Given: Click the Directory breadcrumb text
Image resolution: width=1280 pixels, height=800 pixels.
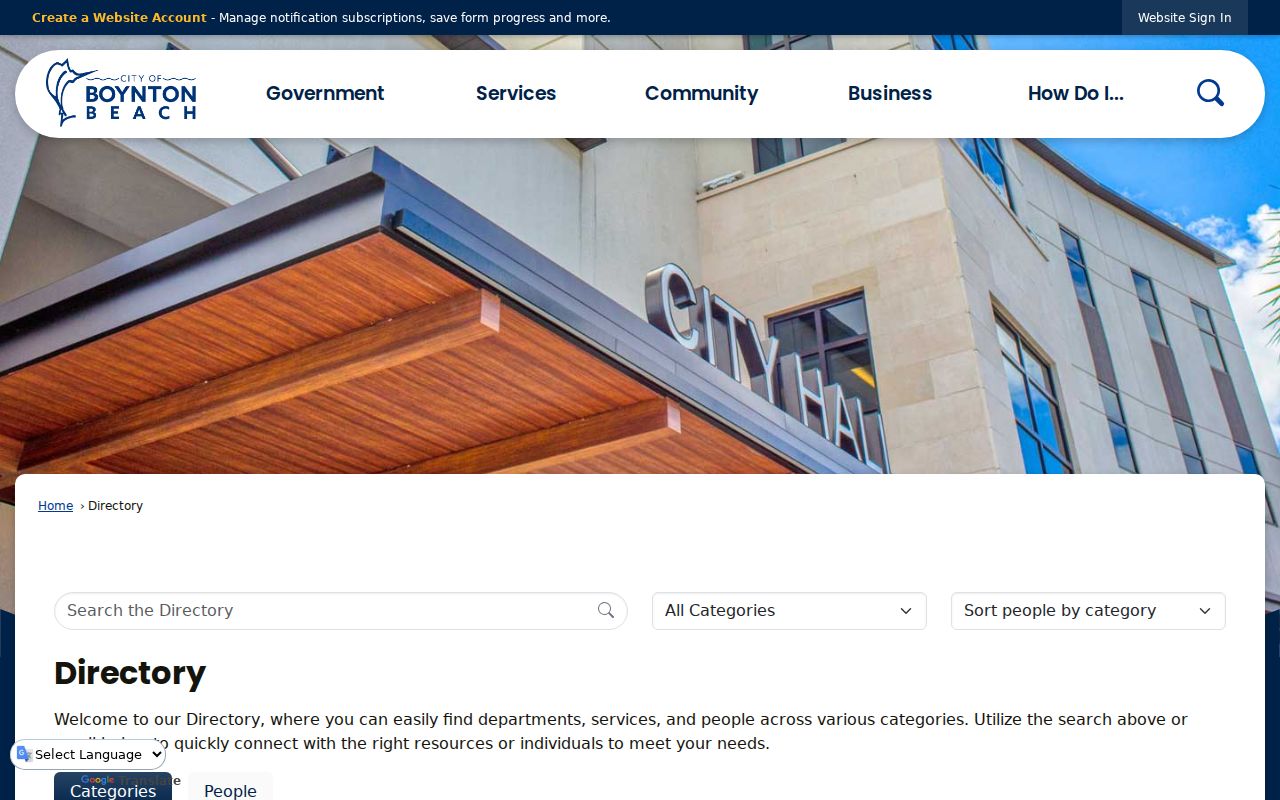Looking at the screenshot, I should click(x=115, y=506).
